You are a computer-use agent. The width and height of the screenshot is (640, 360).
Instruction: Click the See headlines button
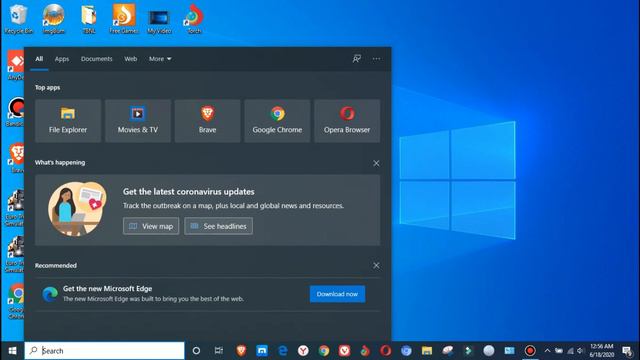(x=218, y=226)
